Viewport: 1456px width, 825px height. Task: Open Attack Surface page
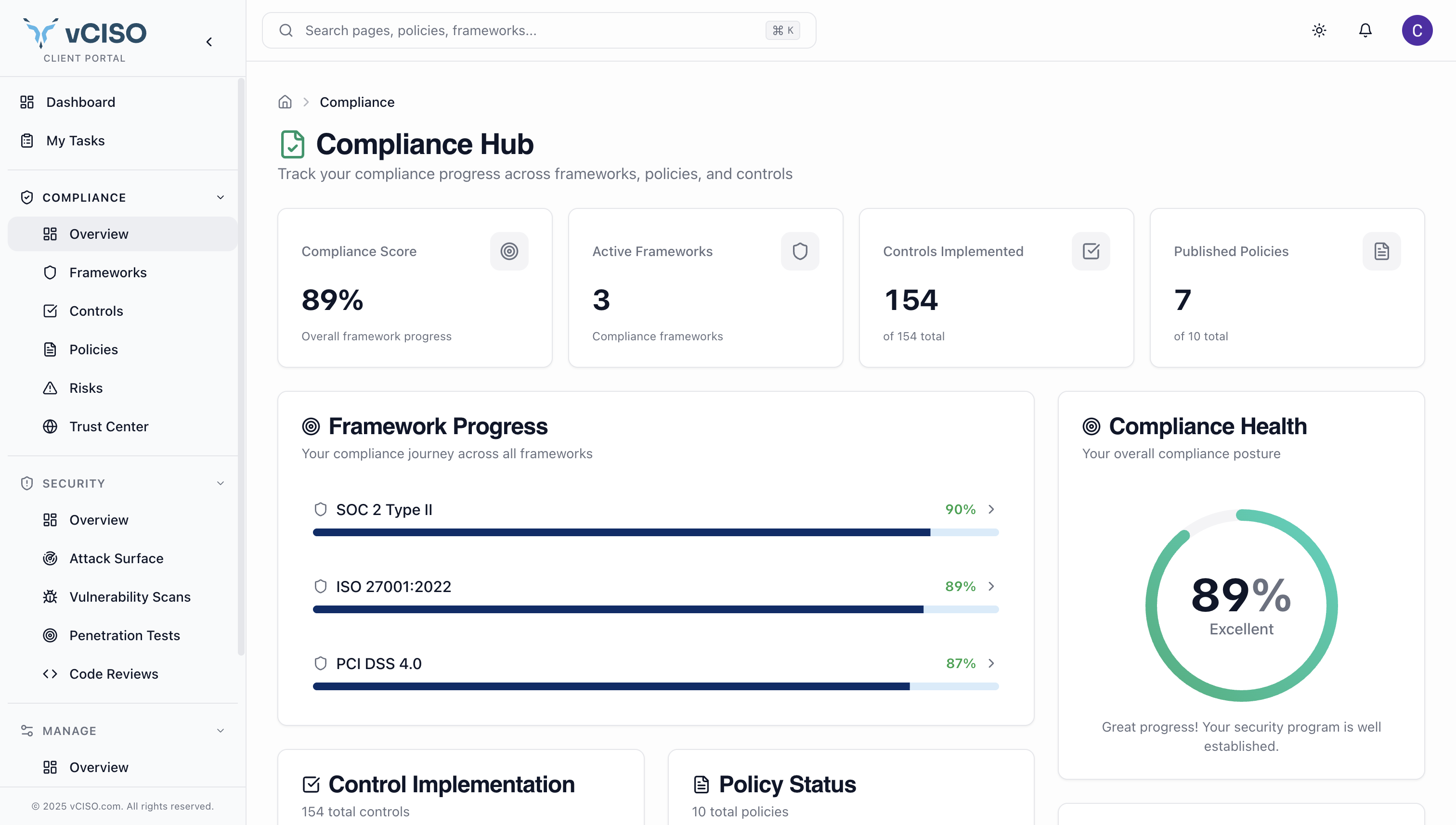click(122, 559)
